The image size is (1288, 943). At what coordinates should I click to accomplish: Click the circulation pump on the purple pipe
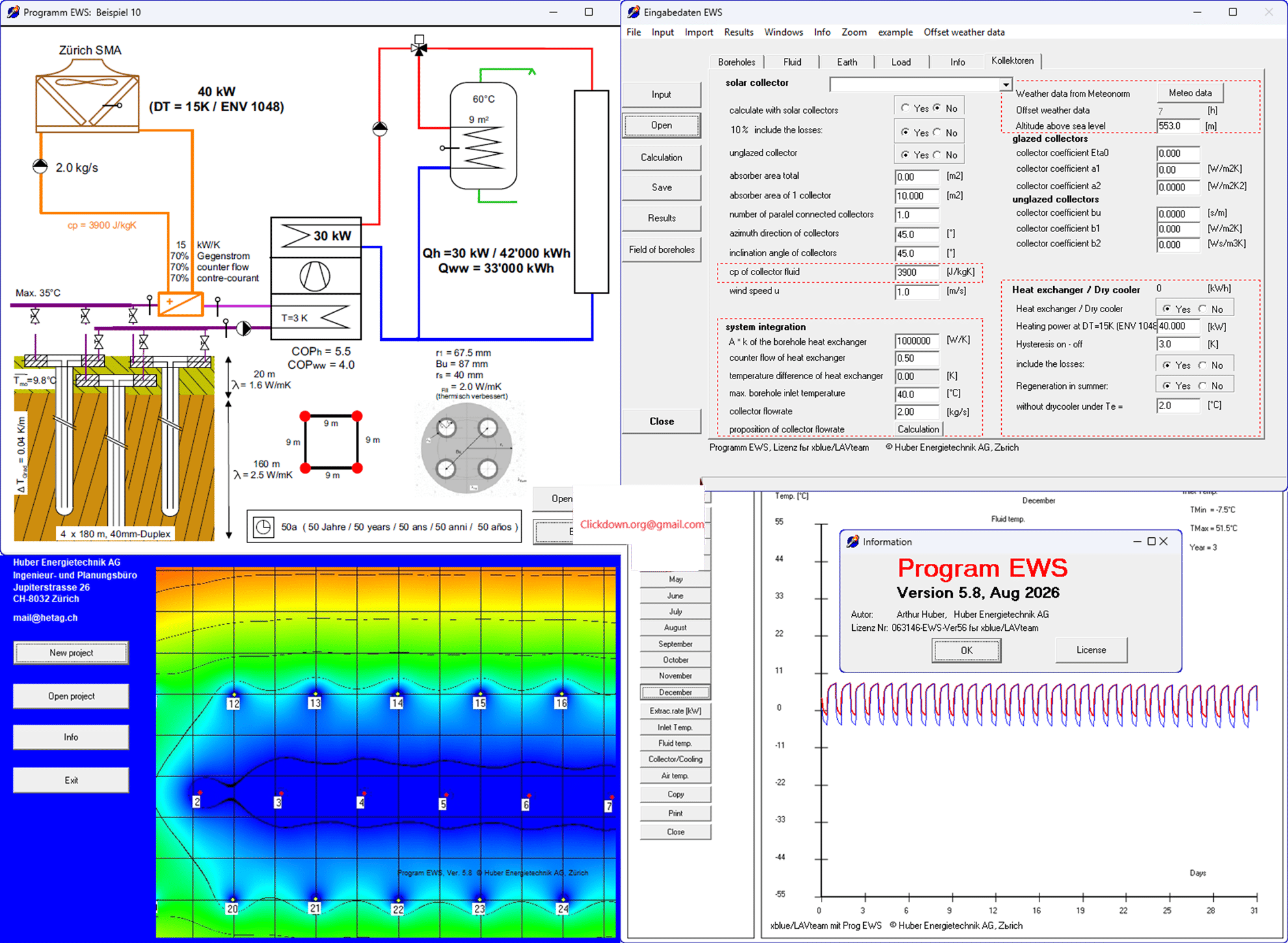pos(243,328)
